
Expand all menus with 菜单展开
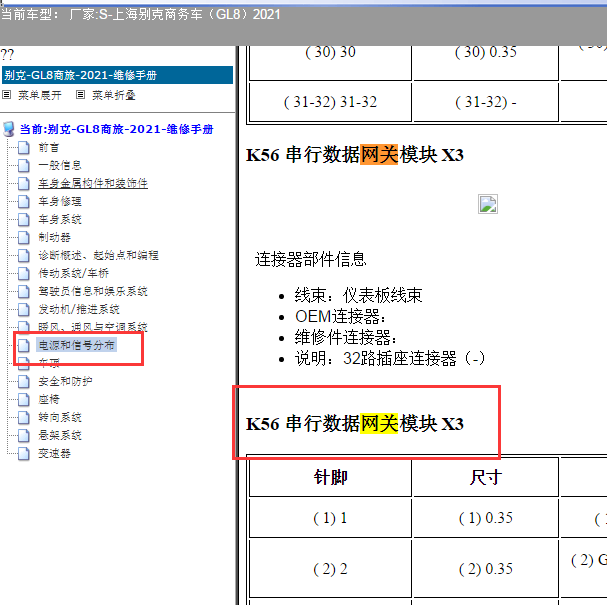[39, 95]
